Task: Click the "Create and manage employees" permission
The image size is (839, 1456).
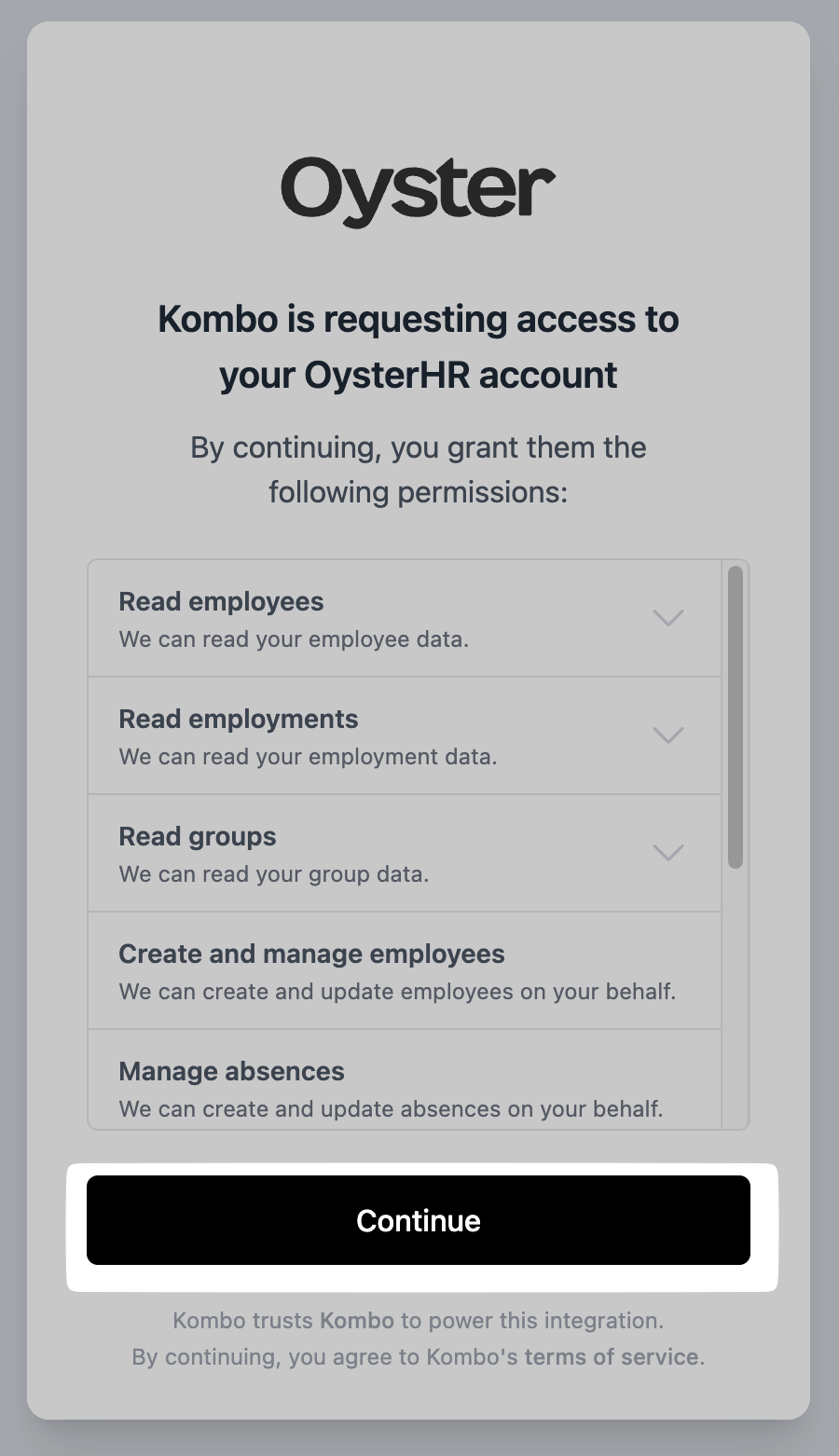Action: click(x=311, y=955)
